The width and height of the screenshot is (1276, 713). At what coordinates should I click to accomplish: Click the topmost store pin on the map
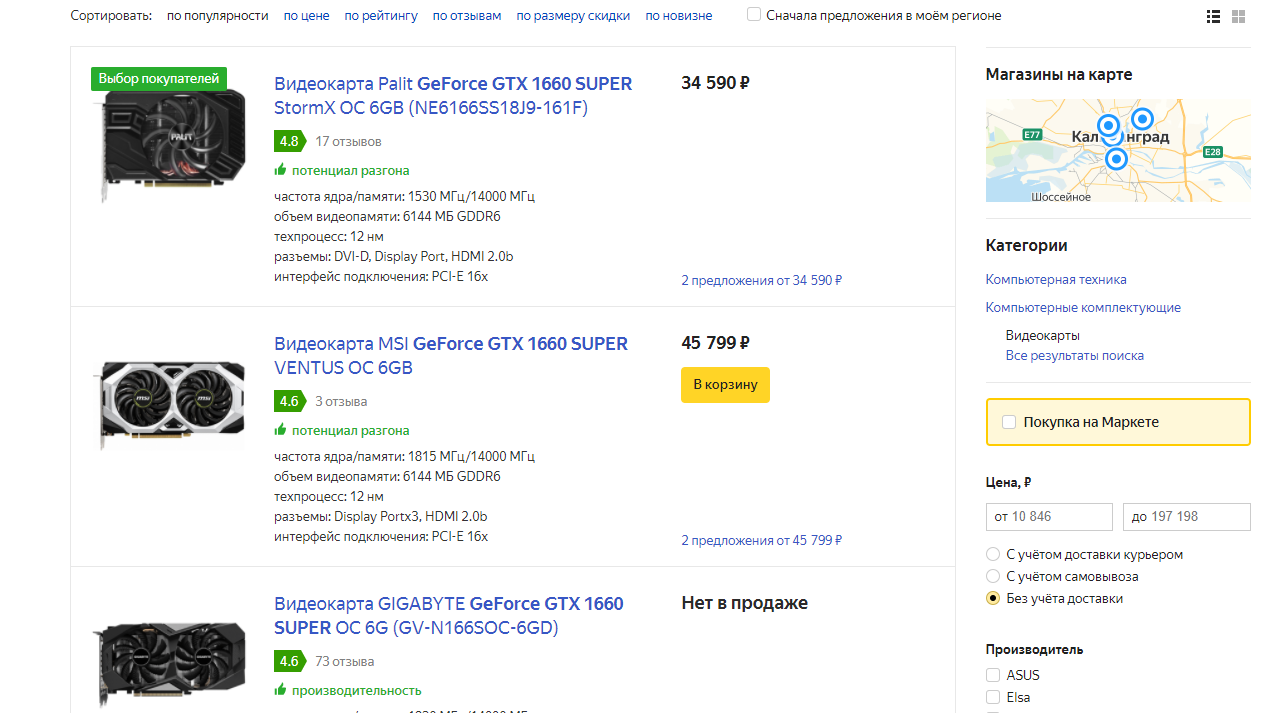(x=1142, y=119)
